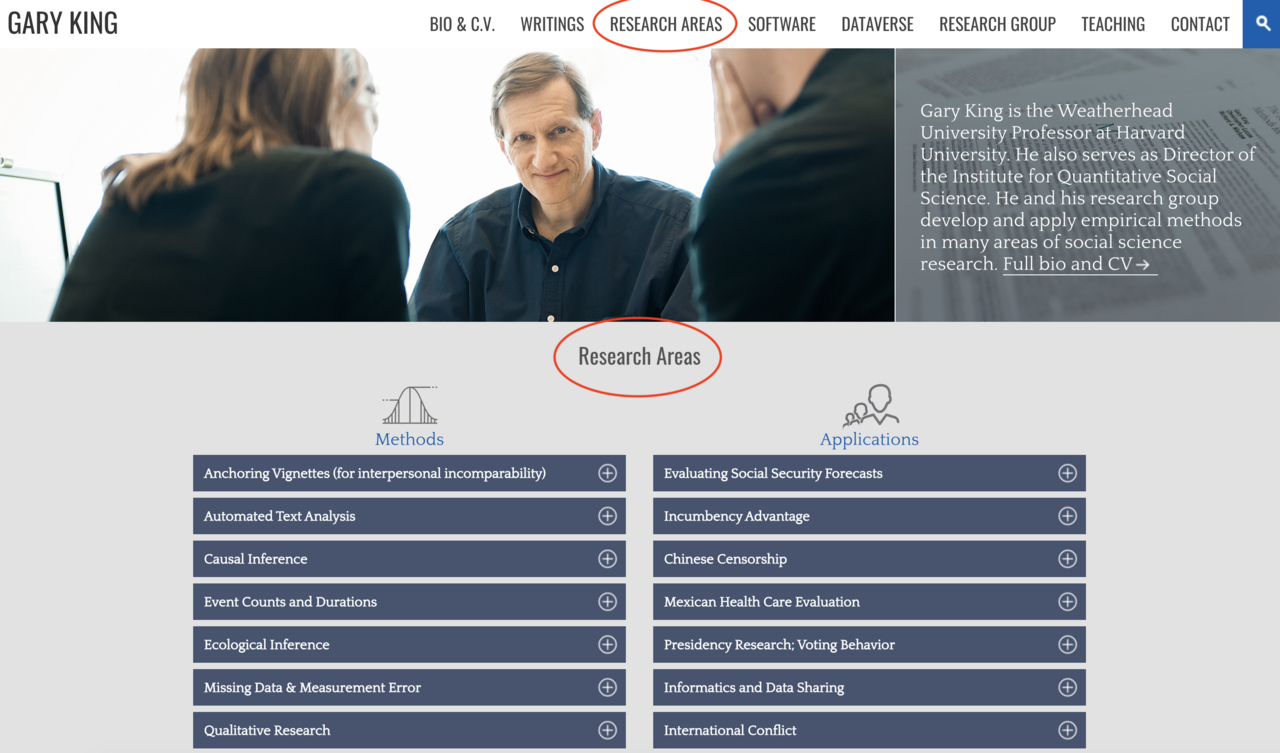Click the Applications people icon
The image size is (1280, 753).
[870, 405]
